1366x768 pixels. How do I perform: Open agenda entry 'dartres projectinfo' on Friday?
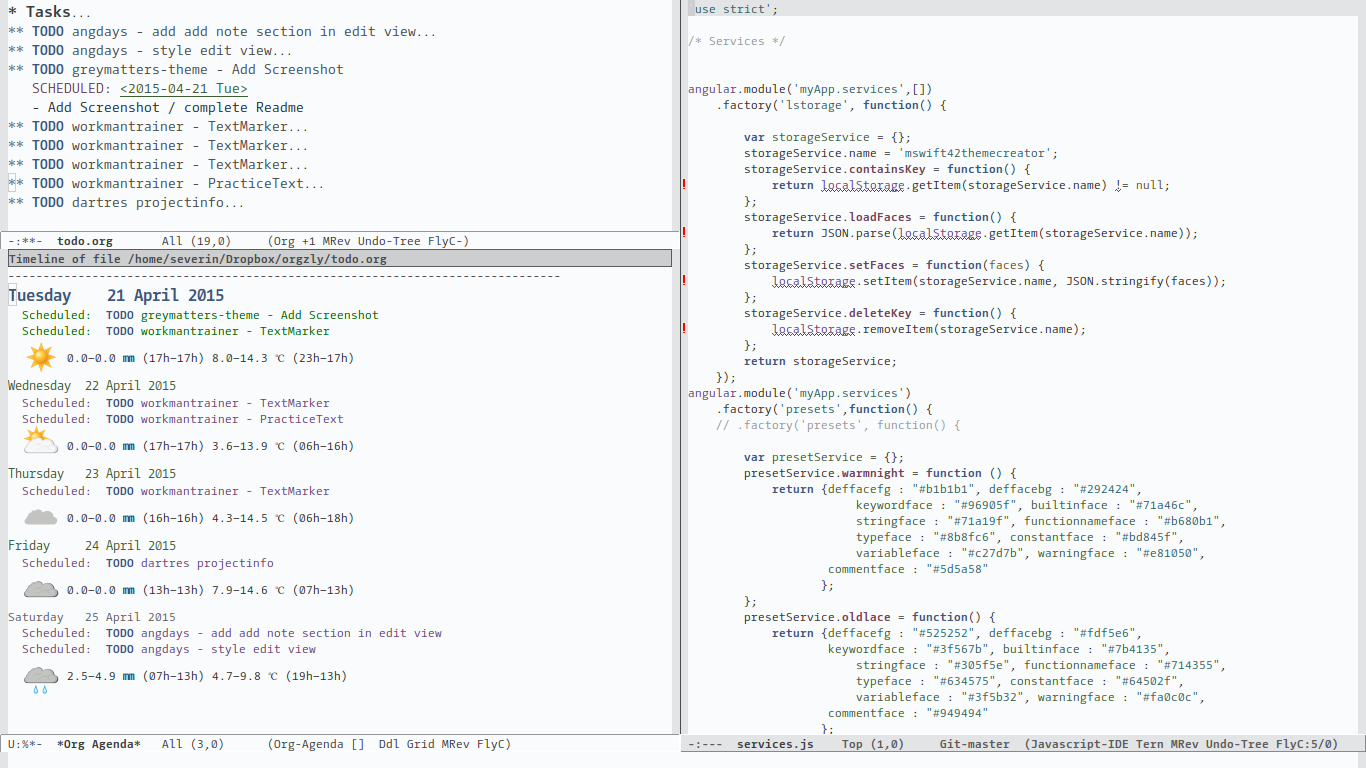[x=207, y=563]
